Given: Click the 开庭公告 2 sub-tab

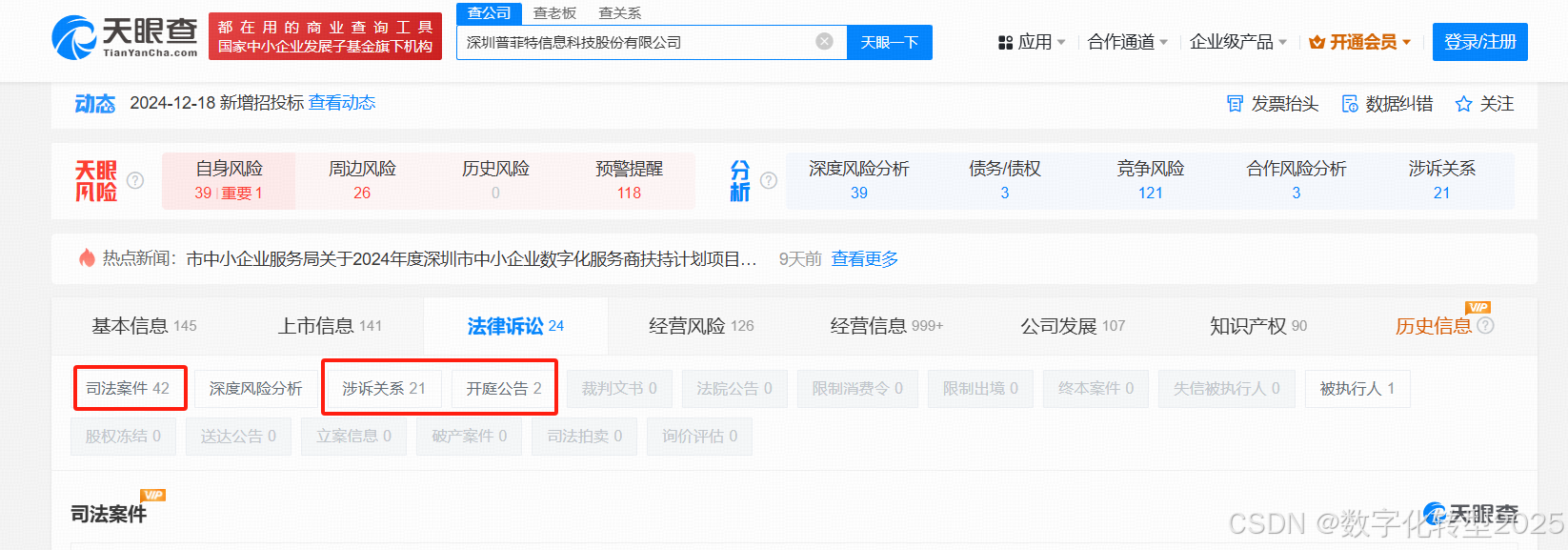Looking at the screenshot, I should pos(504,388).
